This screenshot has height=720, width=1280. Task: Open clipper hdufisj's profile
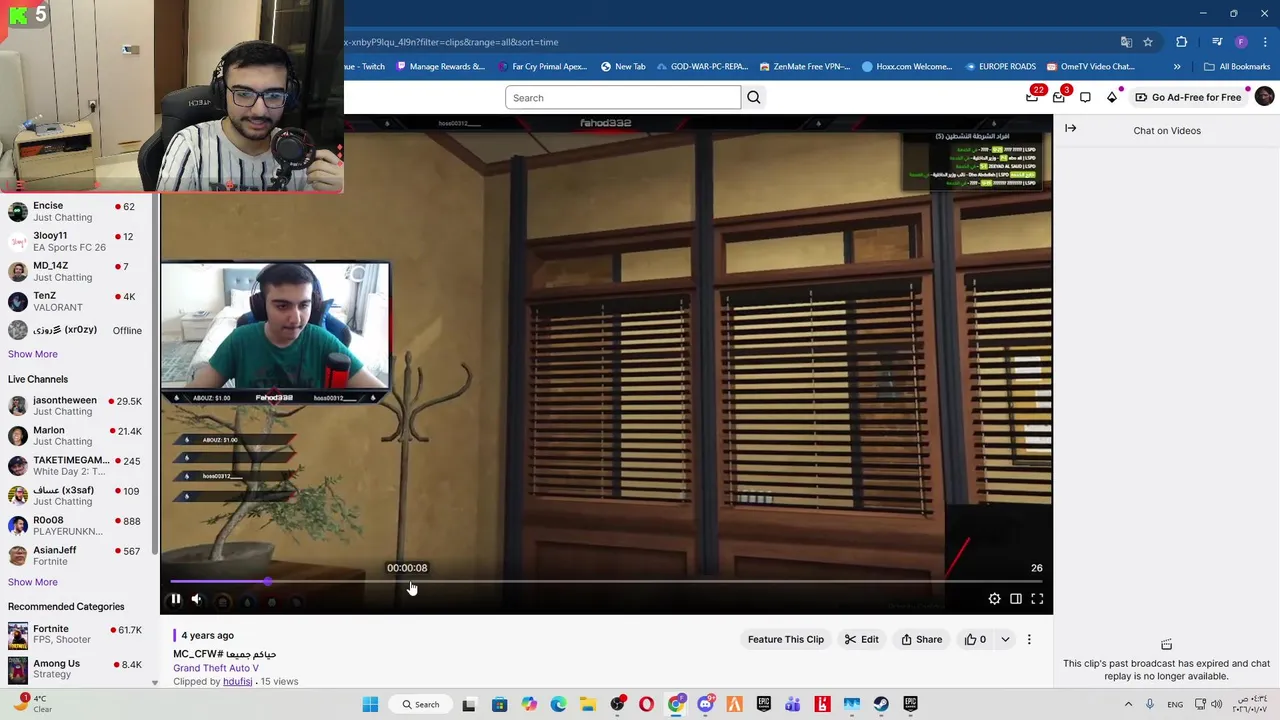237,681
